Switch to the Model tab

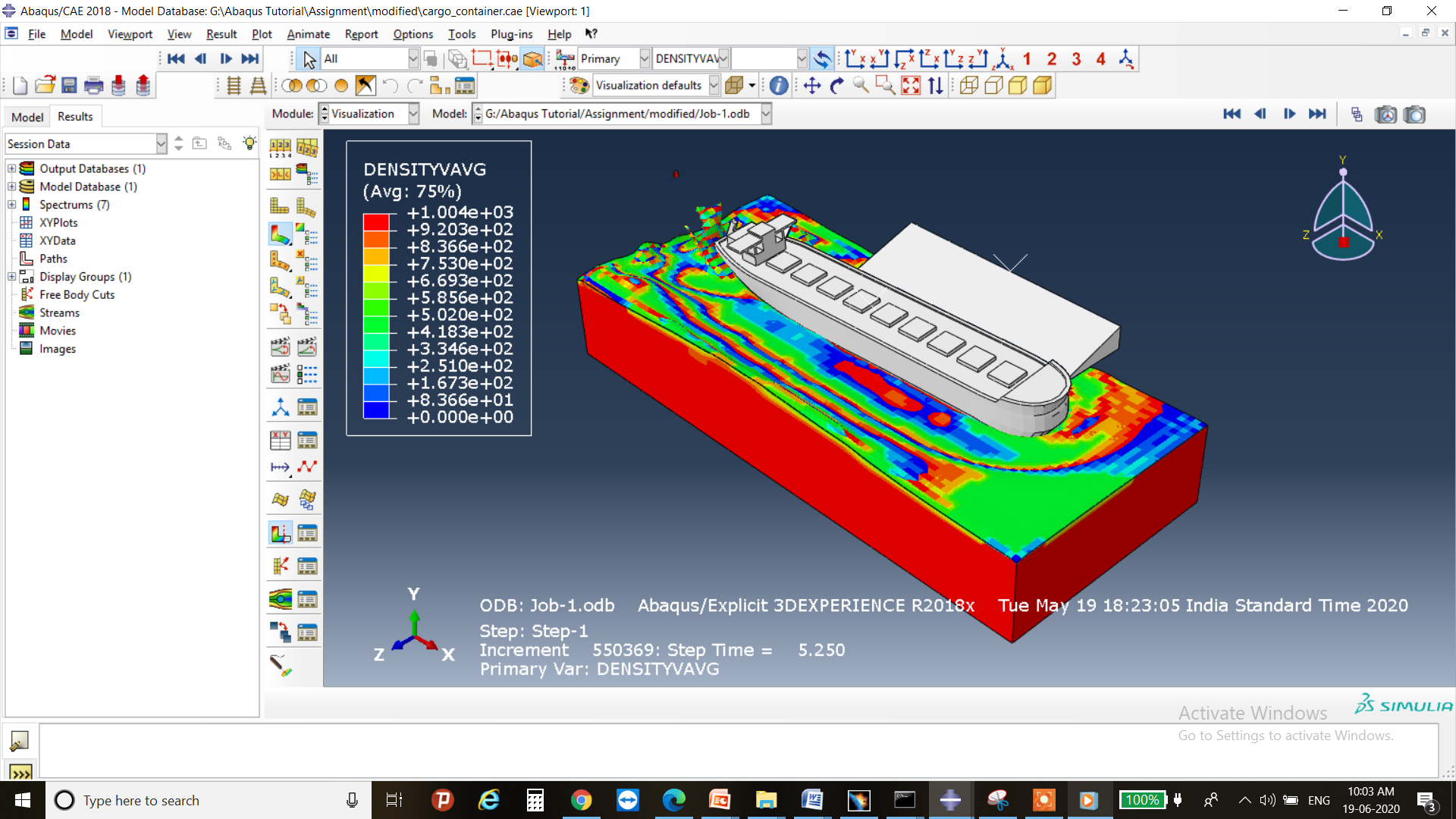tap(27, 117)
